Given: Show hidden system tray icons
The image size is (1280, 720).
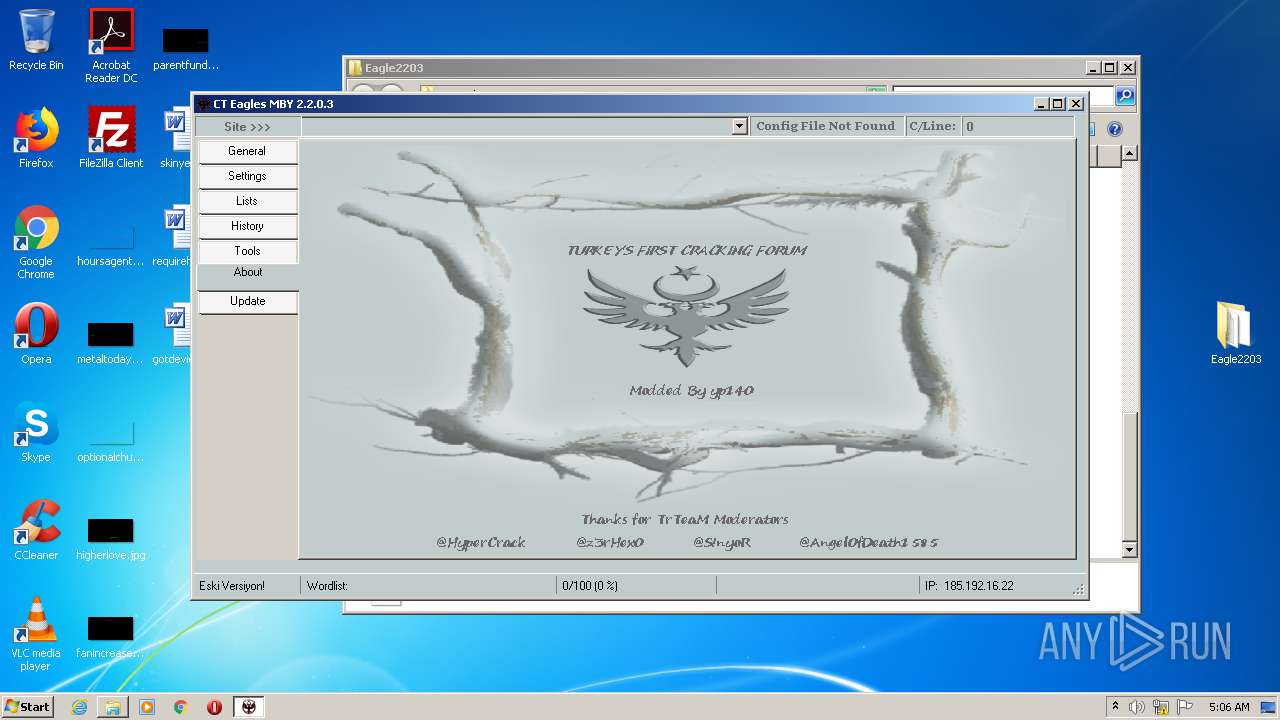Looking at the screenshot, I should point(1115,706).
